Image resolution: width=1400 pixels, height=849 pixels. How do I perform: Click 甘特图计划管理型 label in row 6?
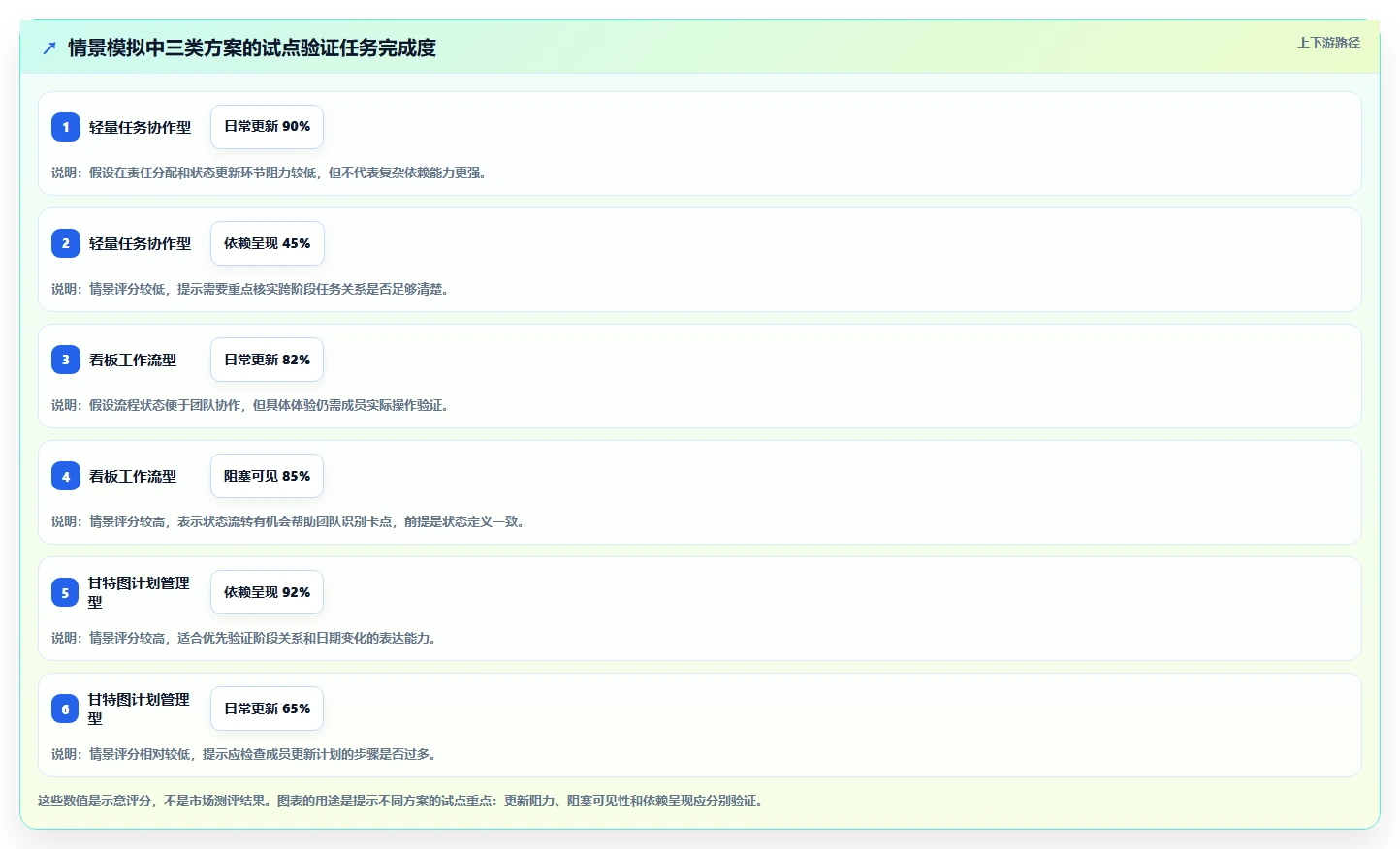(139, 708)
